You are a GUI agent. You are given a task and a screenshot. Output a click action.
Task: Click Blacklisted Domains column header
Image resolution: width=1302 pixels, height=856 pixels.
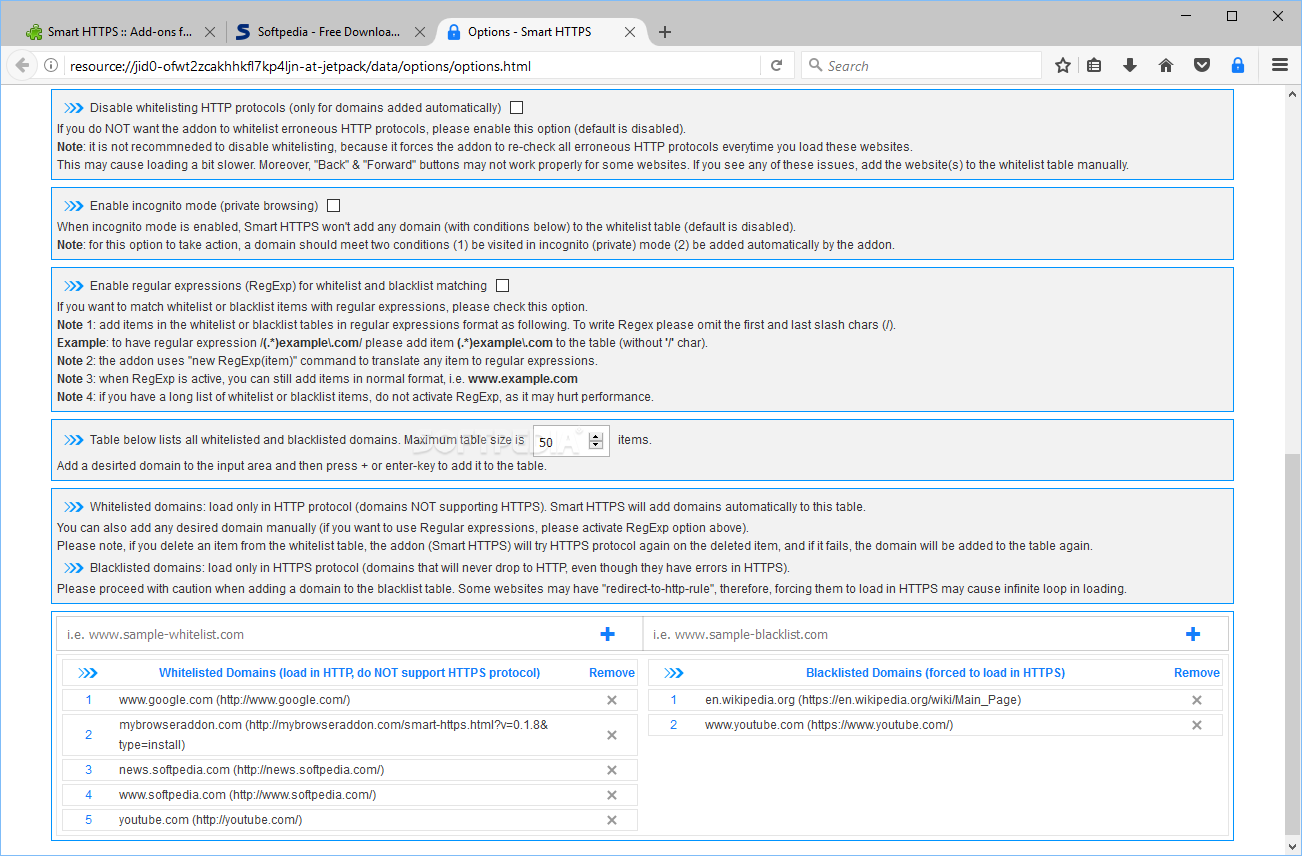(x=935, y=673)
